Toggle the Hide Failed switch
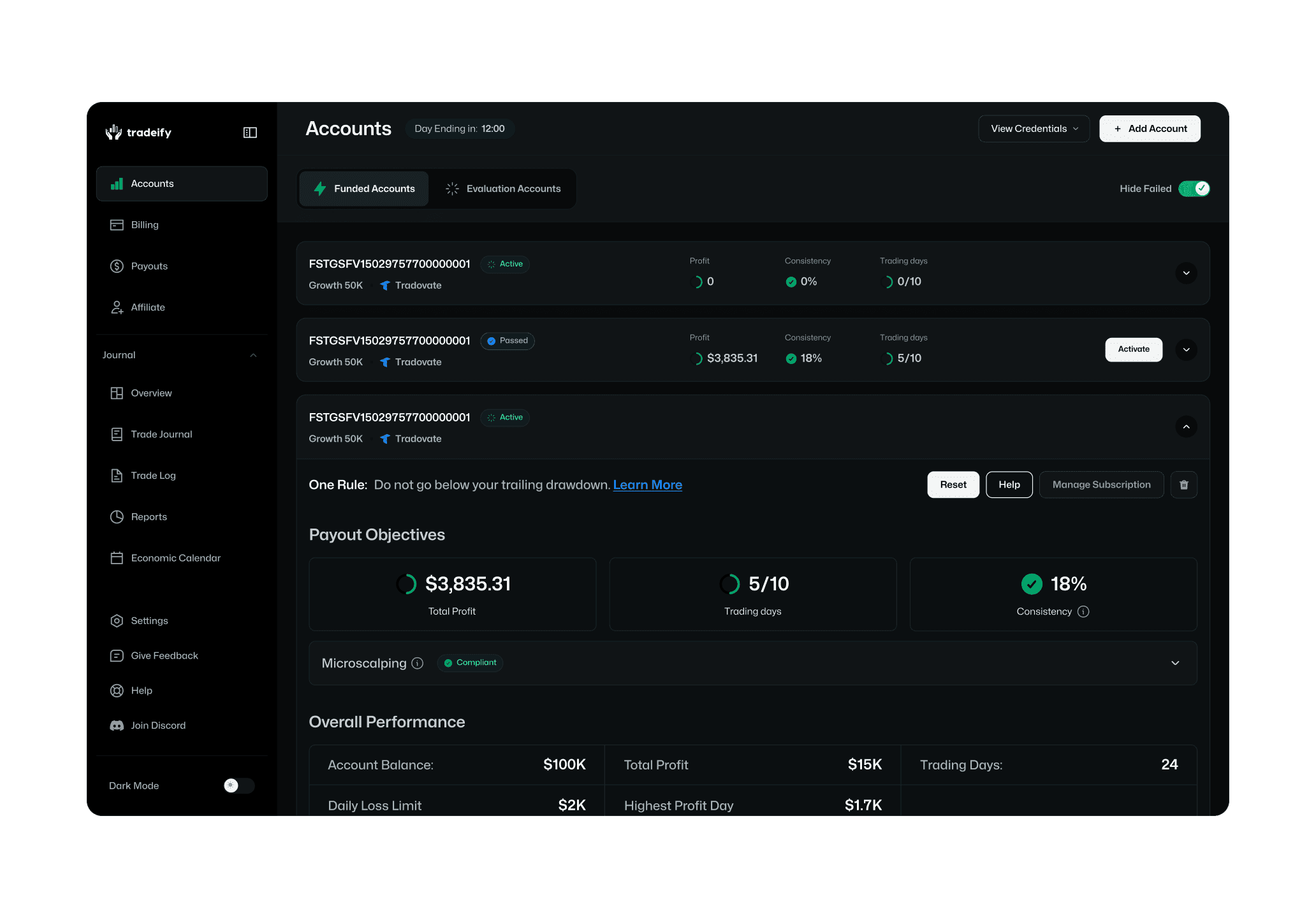This screenshot has height=918, width=1316. [1194, 189]
